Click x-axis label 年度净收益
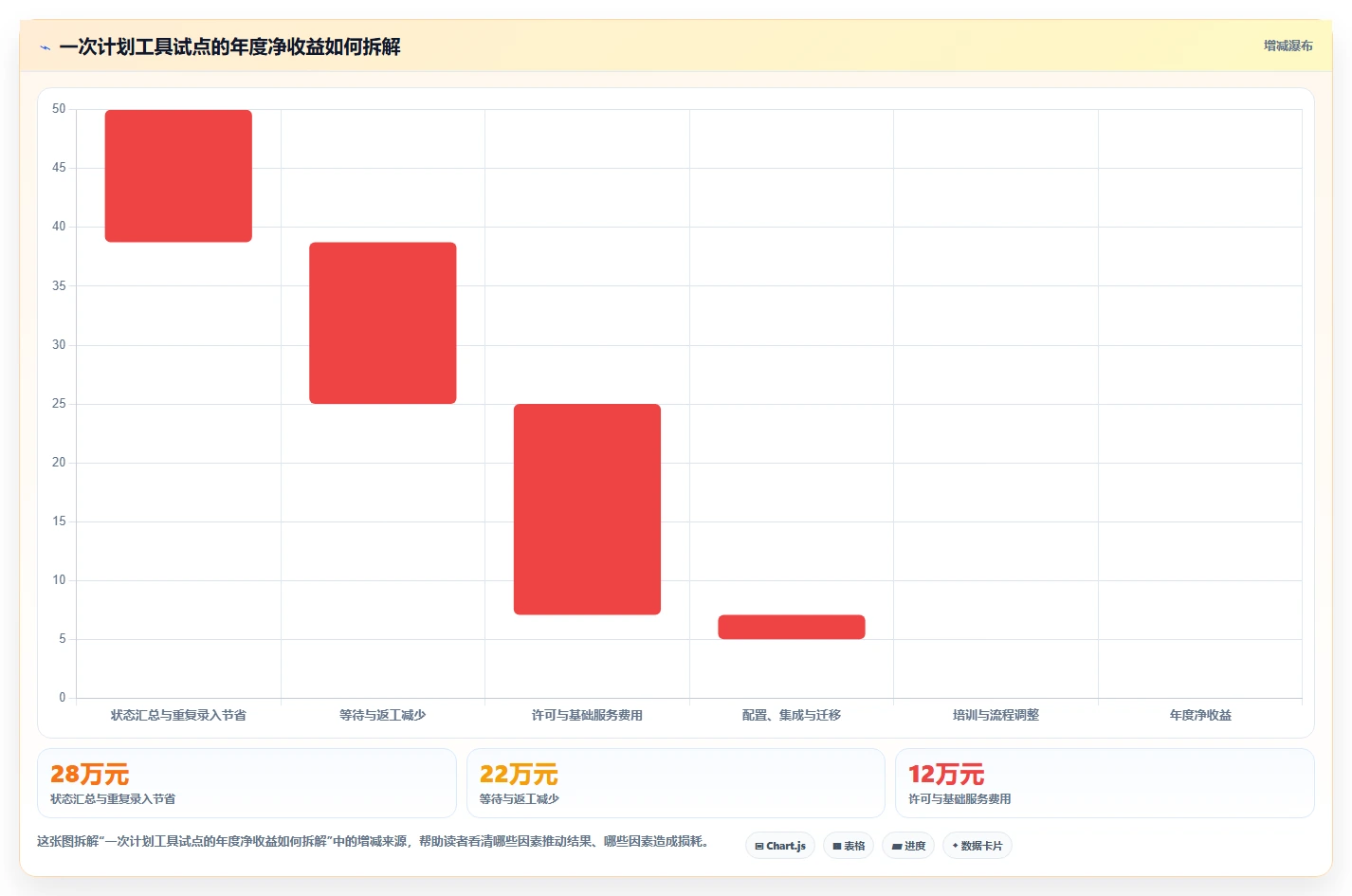Image resolution: width=1352 pixels, height=896 pixels. (1200, 715)
